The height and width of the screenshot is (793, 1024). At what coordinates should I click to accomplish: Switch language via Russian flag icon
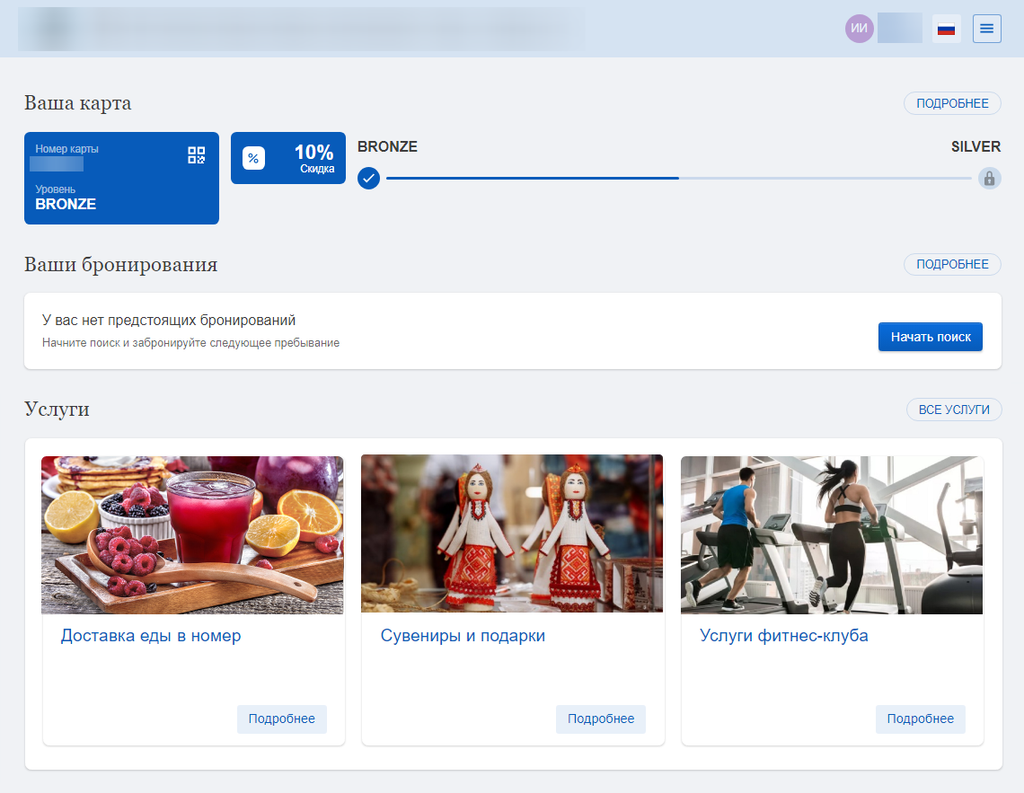946,29
